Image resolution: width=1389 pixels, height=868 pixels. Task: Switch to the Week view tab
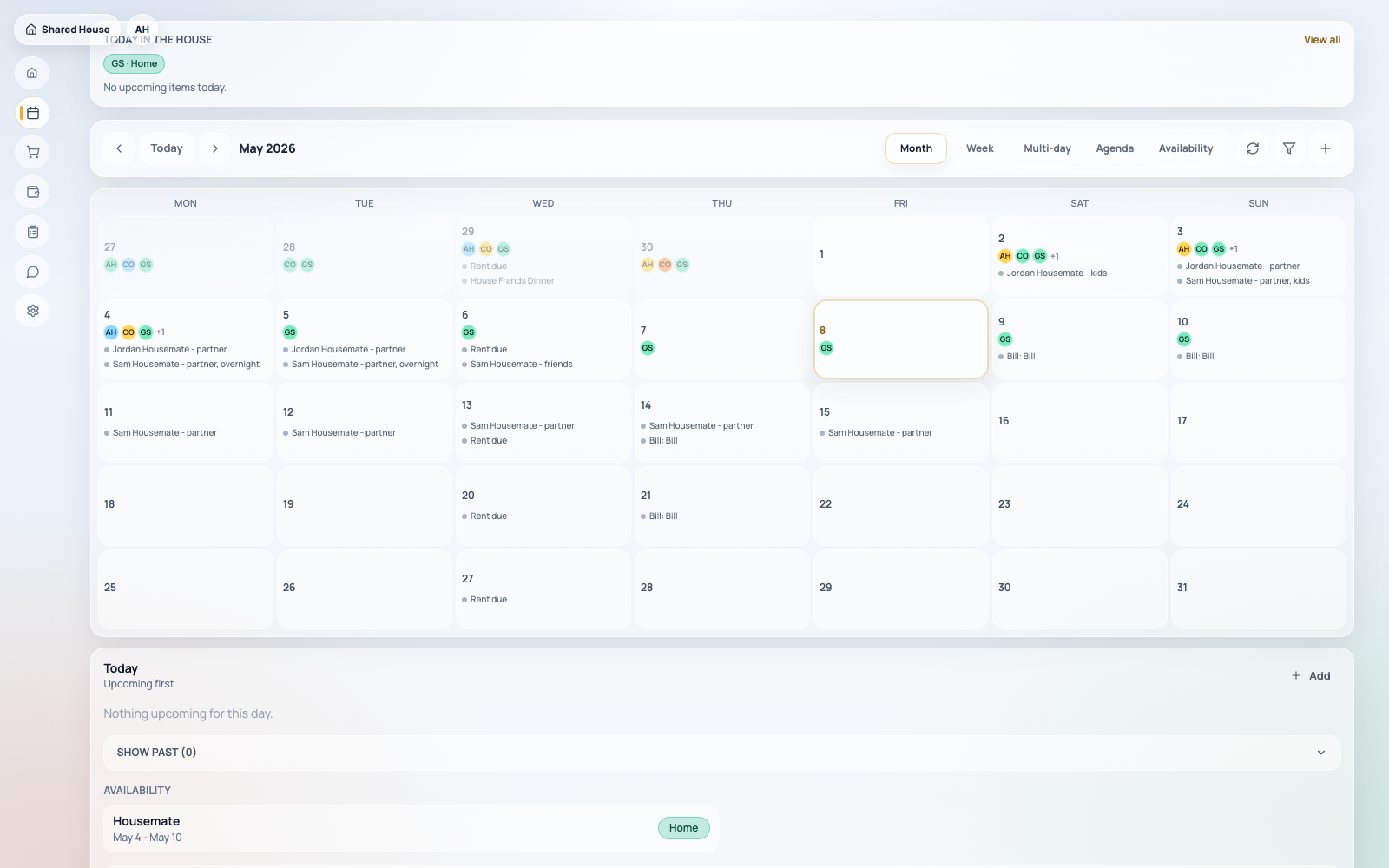pyautogui.click(x=980, y=148)
